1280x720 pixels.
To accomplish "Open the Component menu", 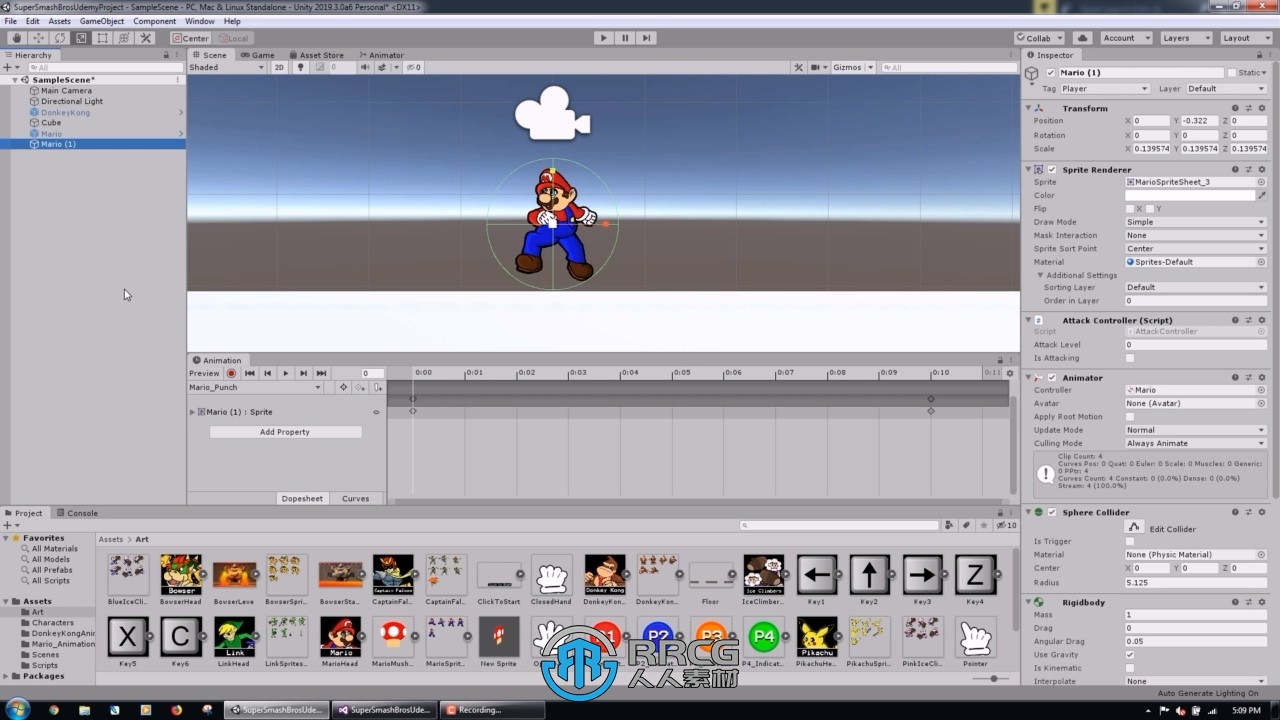I will tap(155, 21).
